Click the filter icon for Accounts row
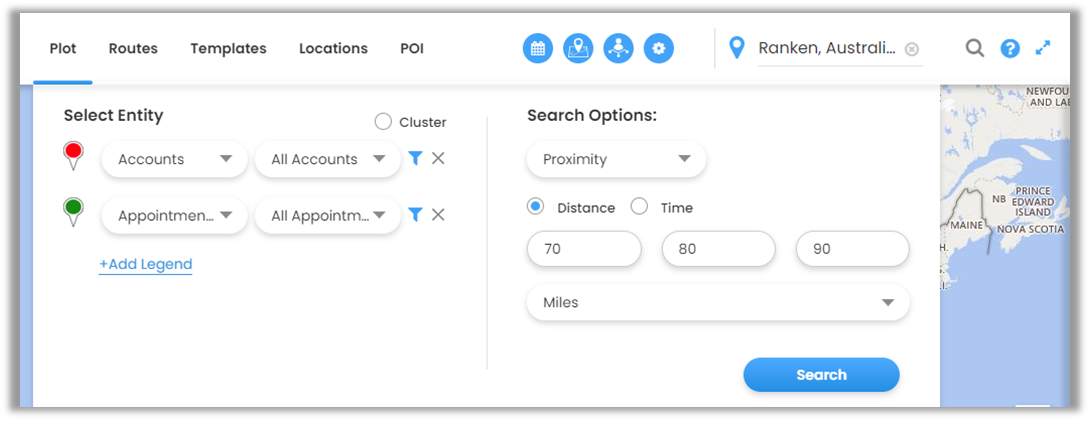 click(416, 158)
